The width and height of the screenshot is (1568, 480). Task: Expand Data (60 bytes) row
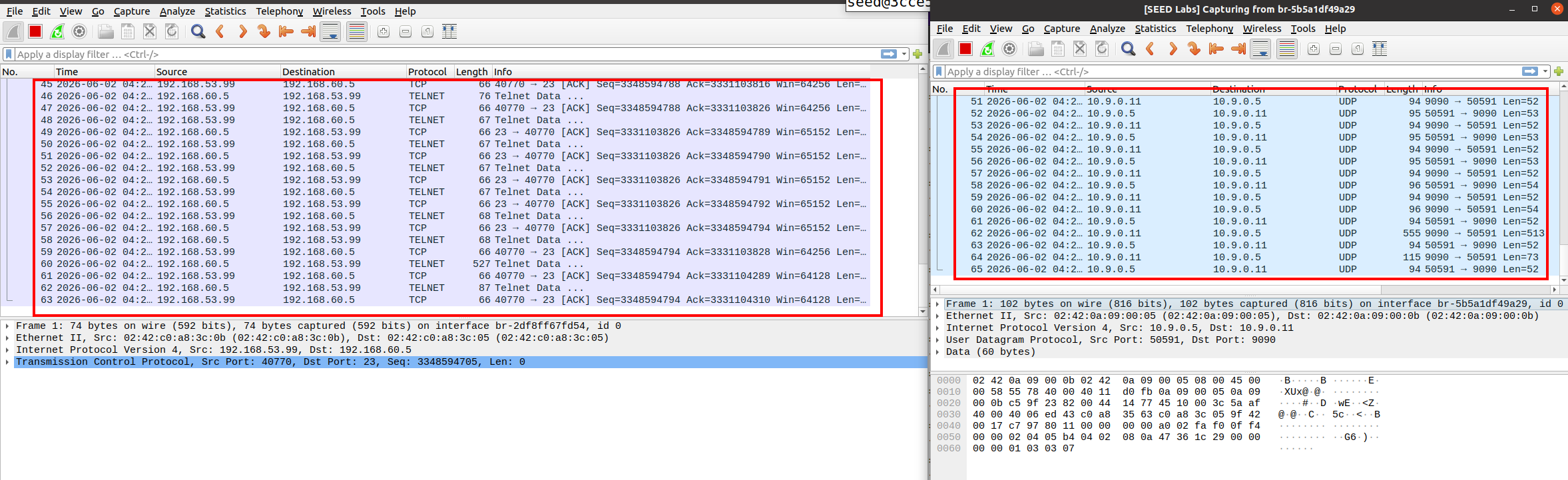[937, 352]
